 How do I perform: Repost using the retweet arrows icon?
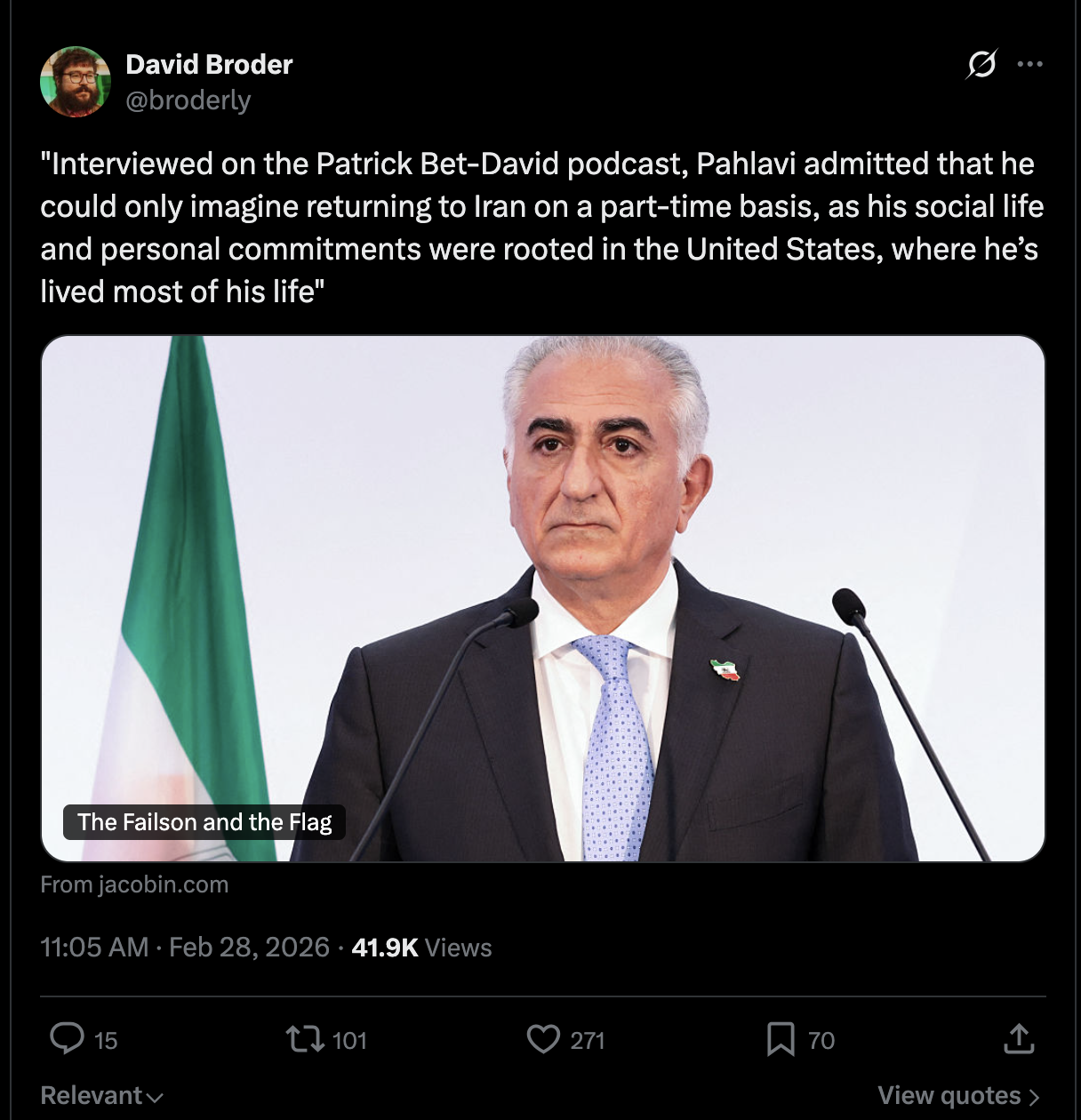(x=304, y=1039)
